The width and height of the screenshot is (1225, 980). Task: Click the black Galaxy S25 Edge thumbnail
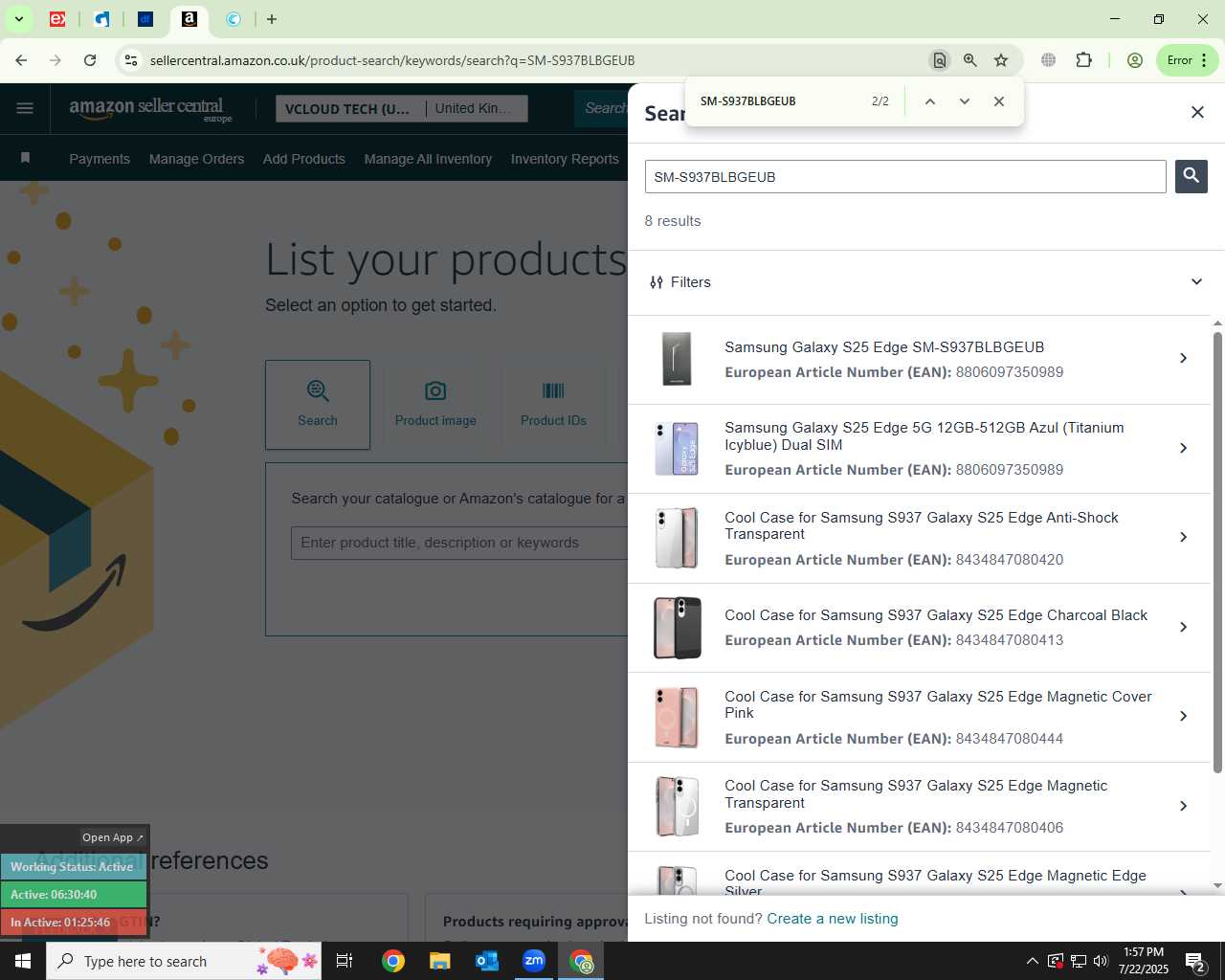click(x=677, y=359)
